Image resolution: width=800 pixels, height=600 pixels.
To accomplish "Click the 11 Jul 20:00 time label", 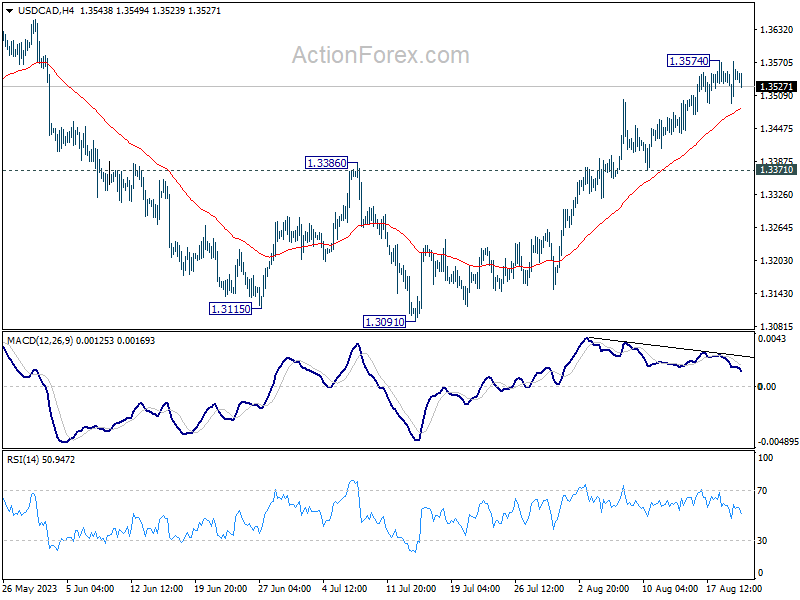I will pos(411,589).
